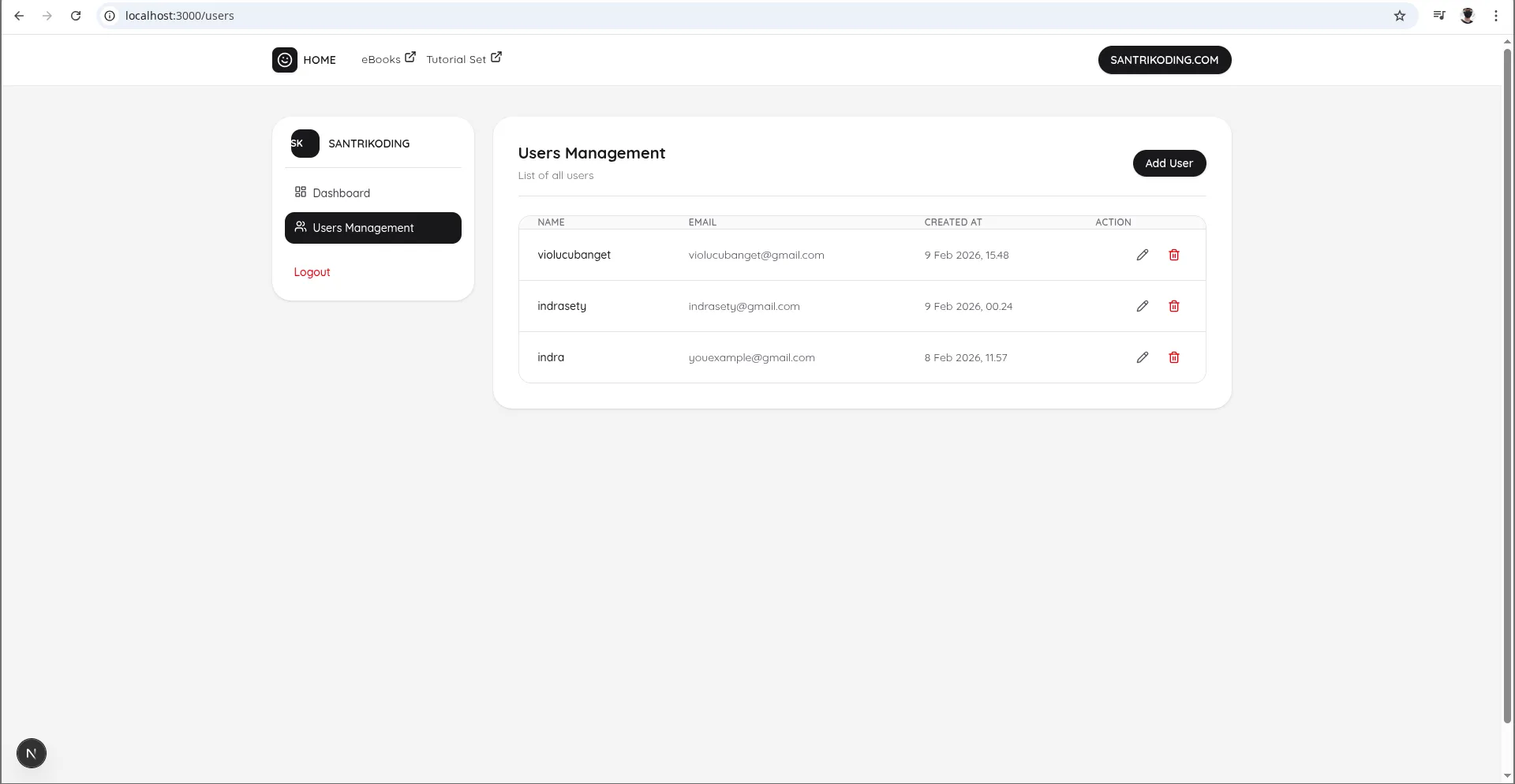Click the red Logout link

coord(312,272)
